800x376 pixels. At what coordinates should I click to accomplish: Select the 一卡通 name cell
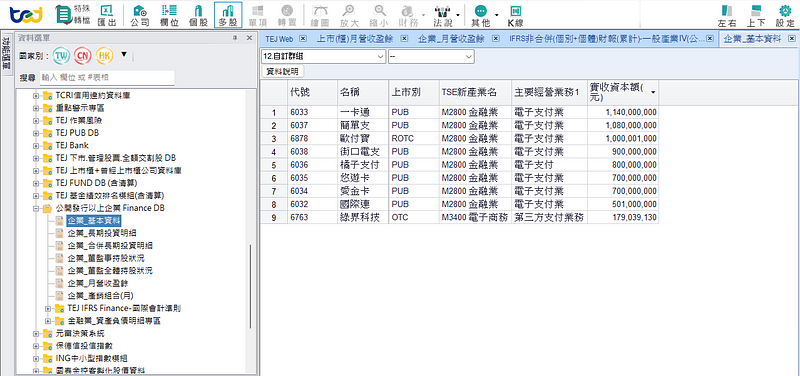pos(363,112)
